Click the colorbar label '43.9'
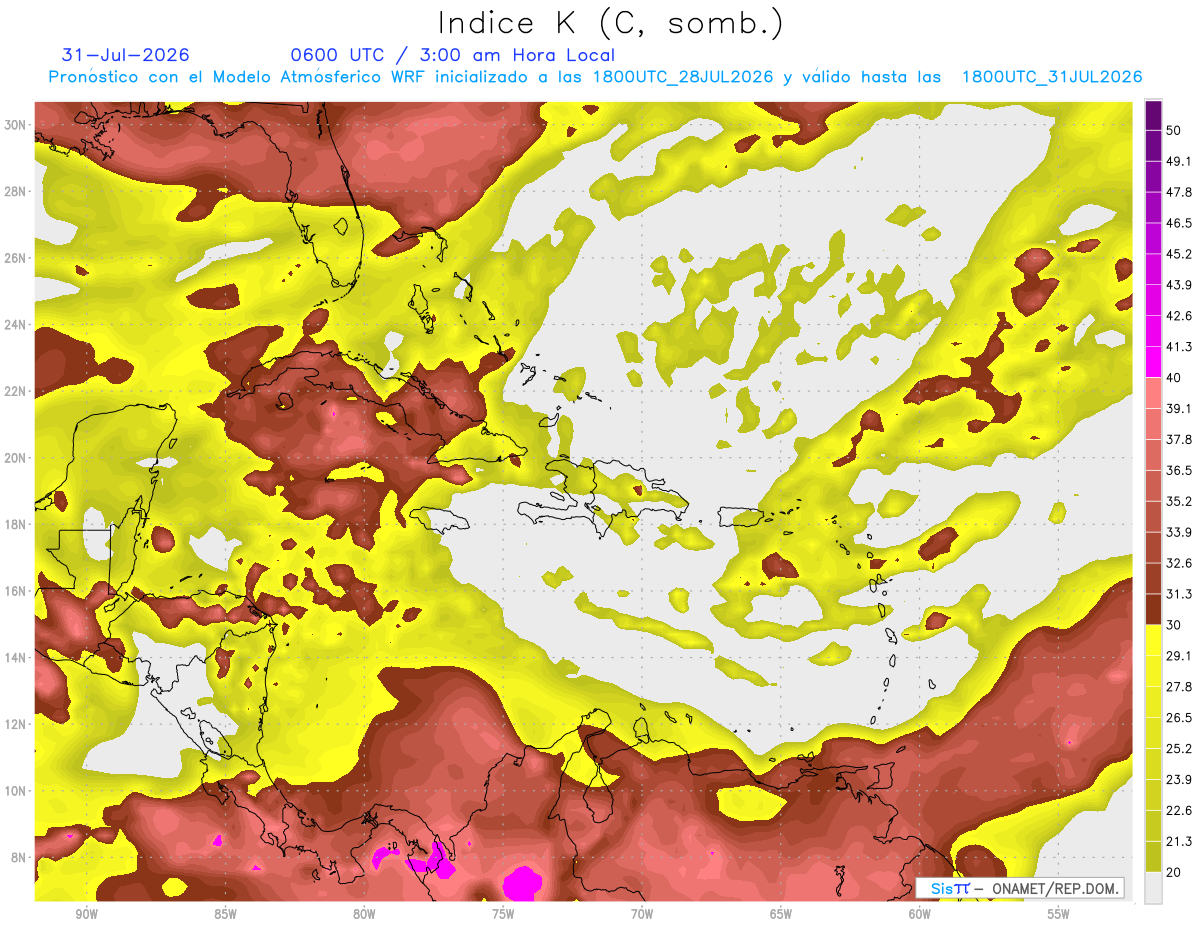Viewport: 1200px width, 927px height. tap(1179, 285)
